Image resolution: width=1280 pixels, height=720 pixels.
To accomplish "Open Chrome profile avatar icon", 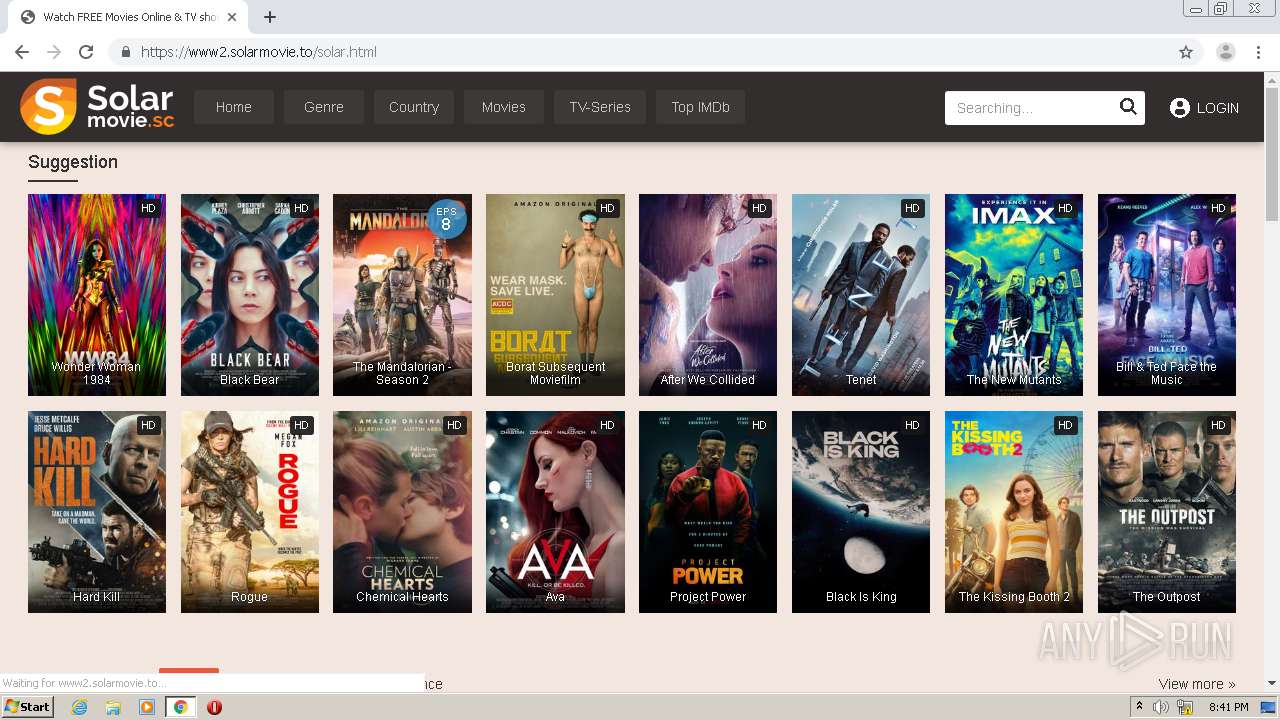I will pyautogui.click(x=1226, y=52).
